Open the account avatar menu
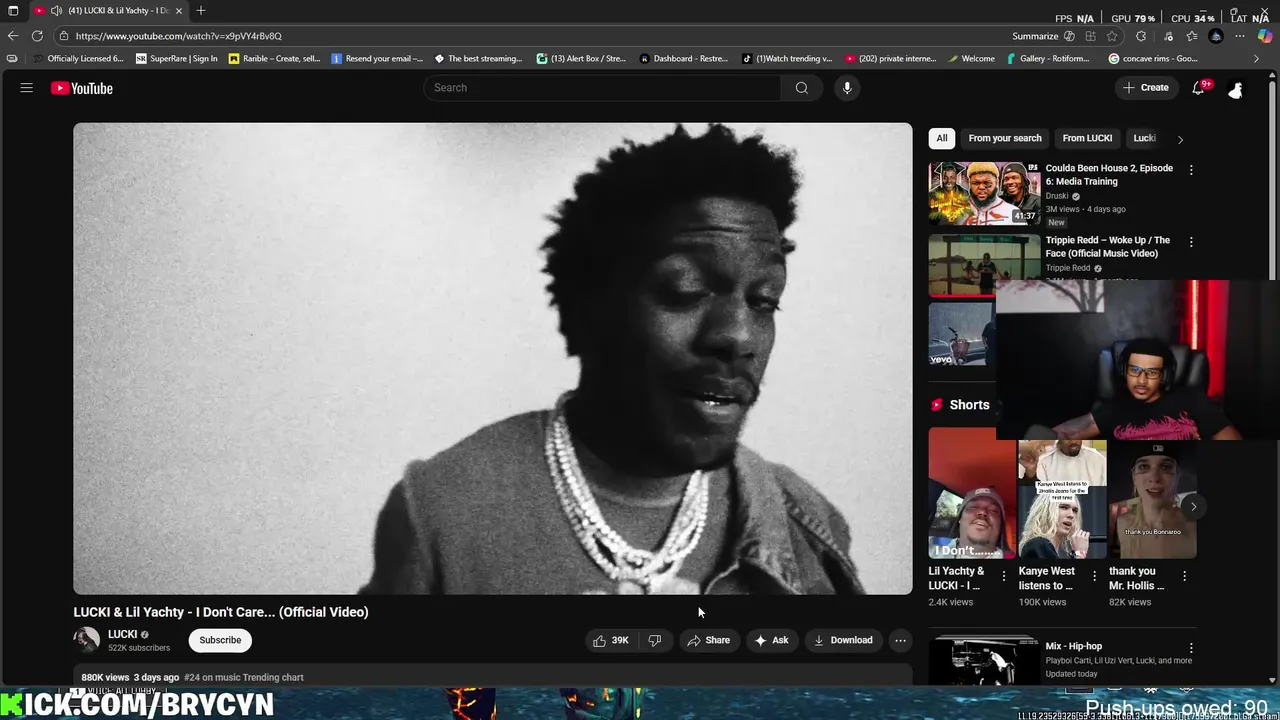 pyautogui.click(x=1236, y=89)
